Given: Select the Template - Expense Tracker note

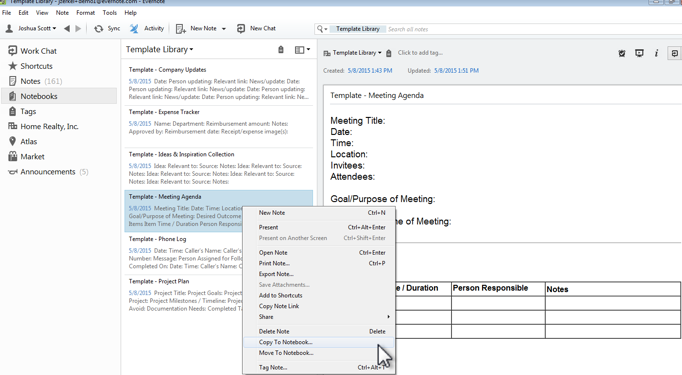Looking at the screenshot, I should [218, 126].
